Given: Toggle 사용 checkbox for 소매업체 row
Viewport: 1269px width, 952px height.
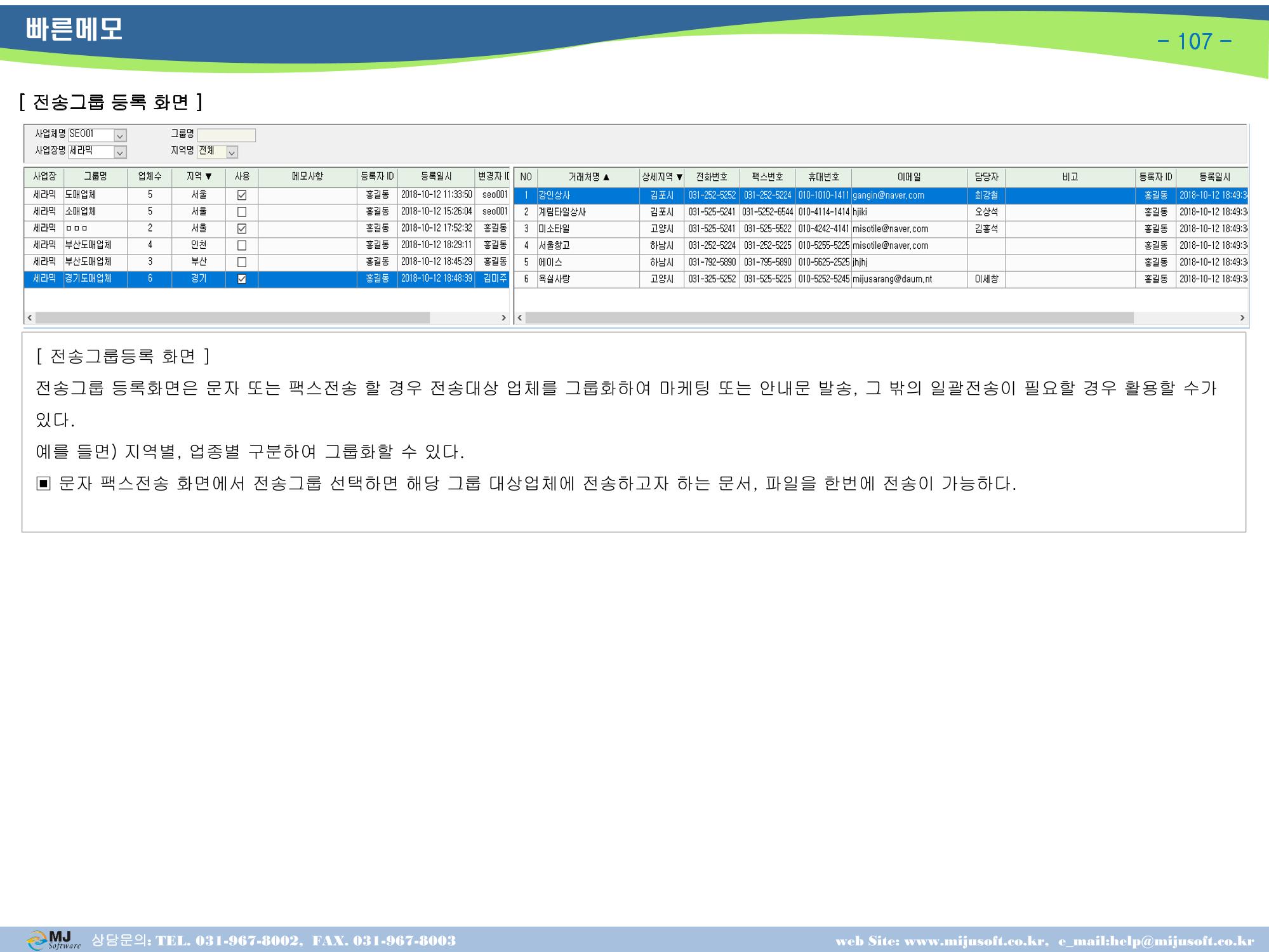Looking at the screenshot, I should pos(242,212).
